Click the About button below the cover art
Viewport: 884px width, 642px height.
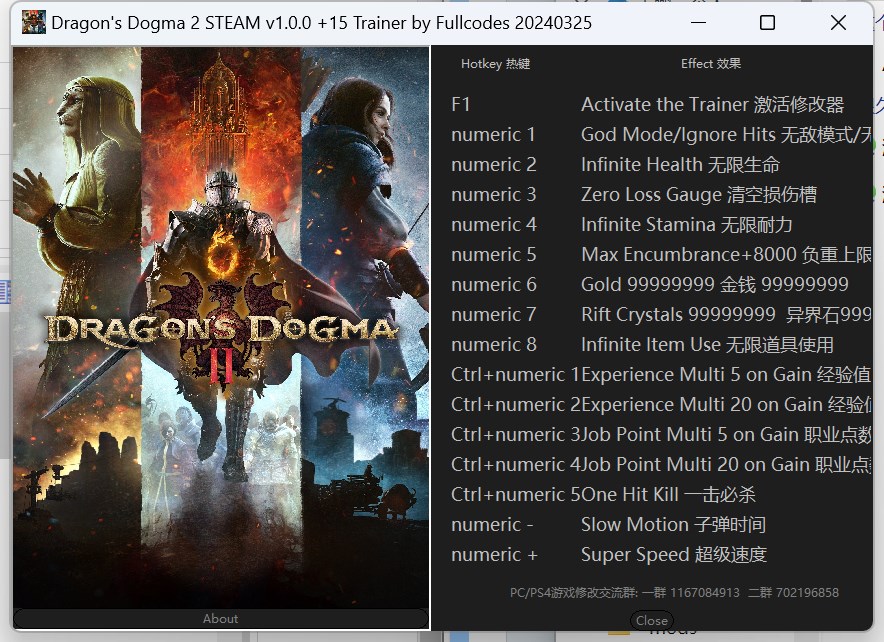click(220, 618)
